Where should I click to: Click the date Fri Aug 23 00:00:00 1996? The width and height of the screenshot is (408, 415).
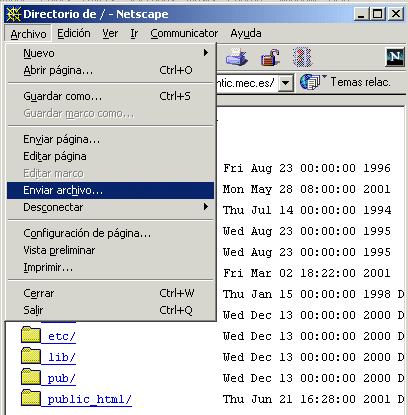[x=307, y=168]
